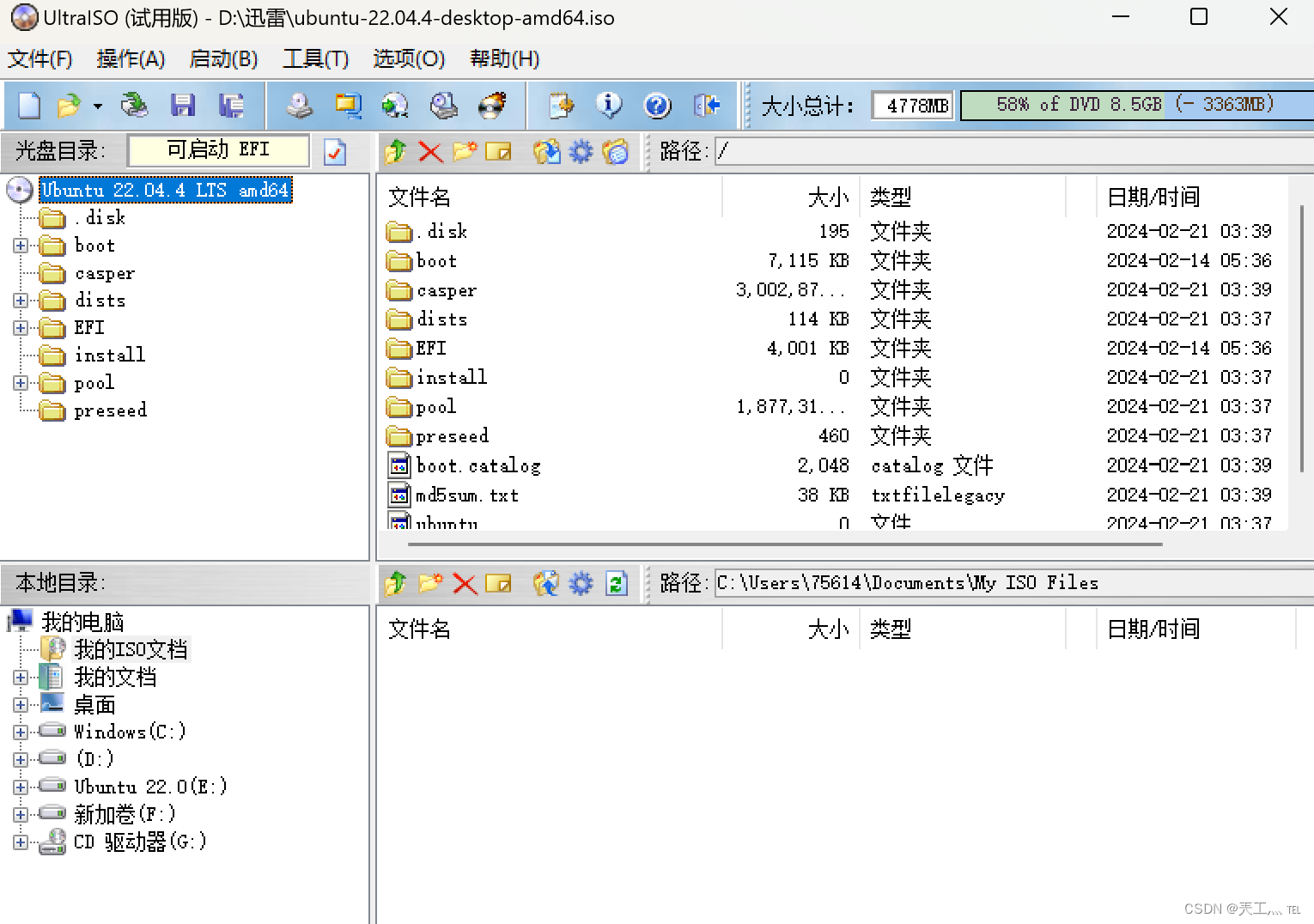Expand the pool folder in disc tree
Viewport: 1314px width, 924px height.
point(21,383)
